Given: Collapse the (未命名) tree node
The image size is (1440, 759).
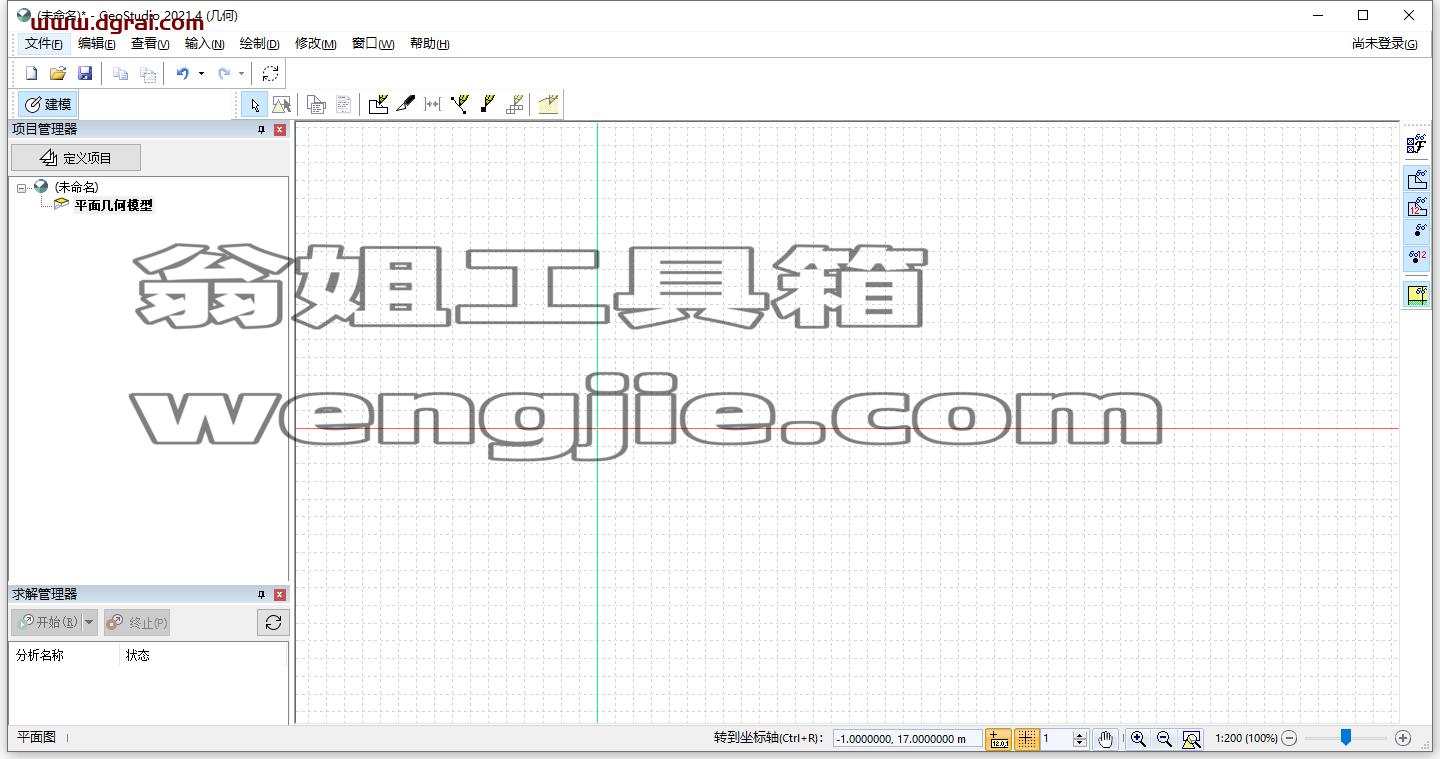Looking at the screenshot, I should point(22,188).
